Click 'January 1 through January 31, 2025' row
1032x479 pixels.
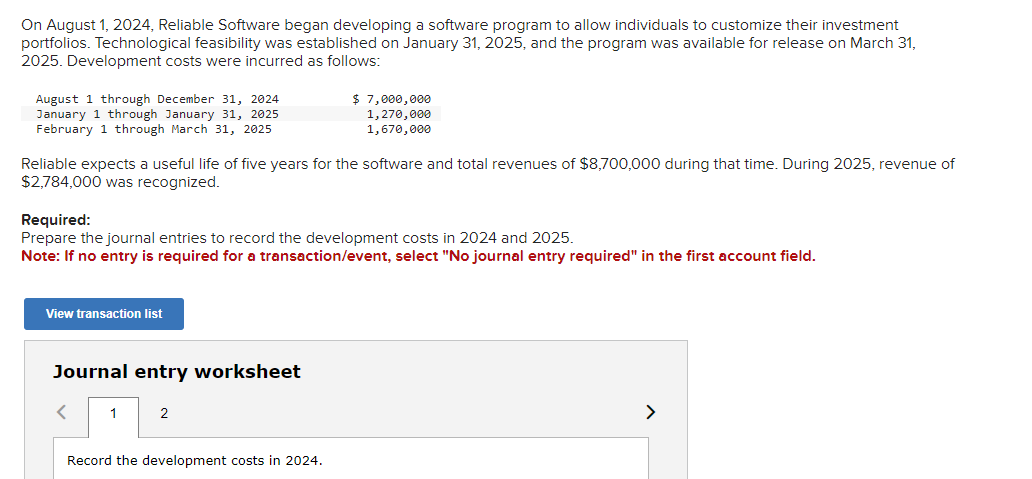231,114
